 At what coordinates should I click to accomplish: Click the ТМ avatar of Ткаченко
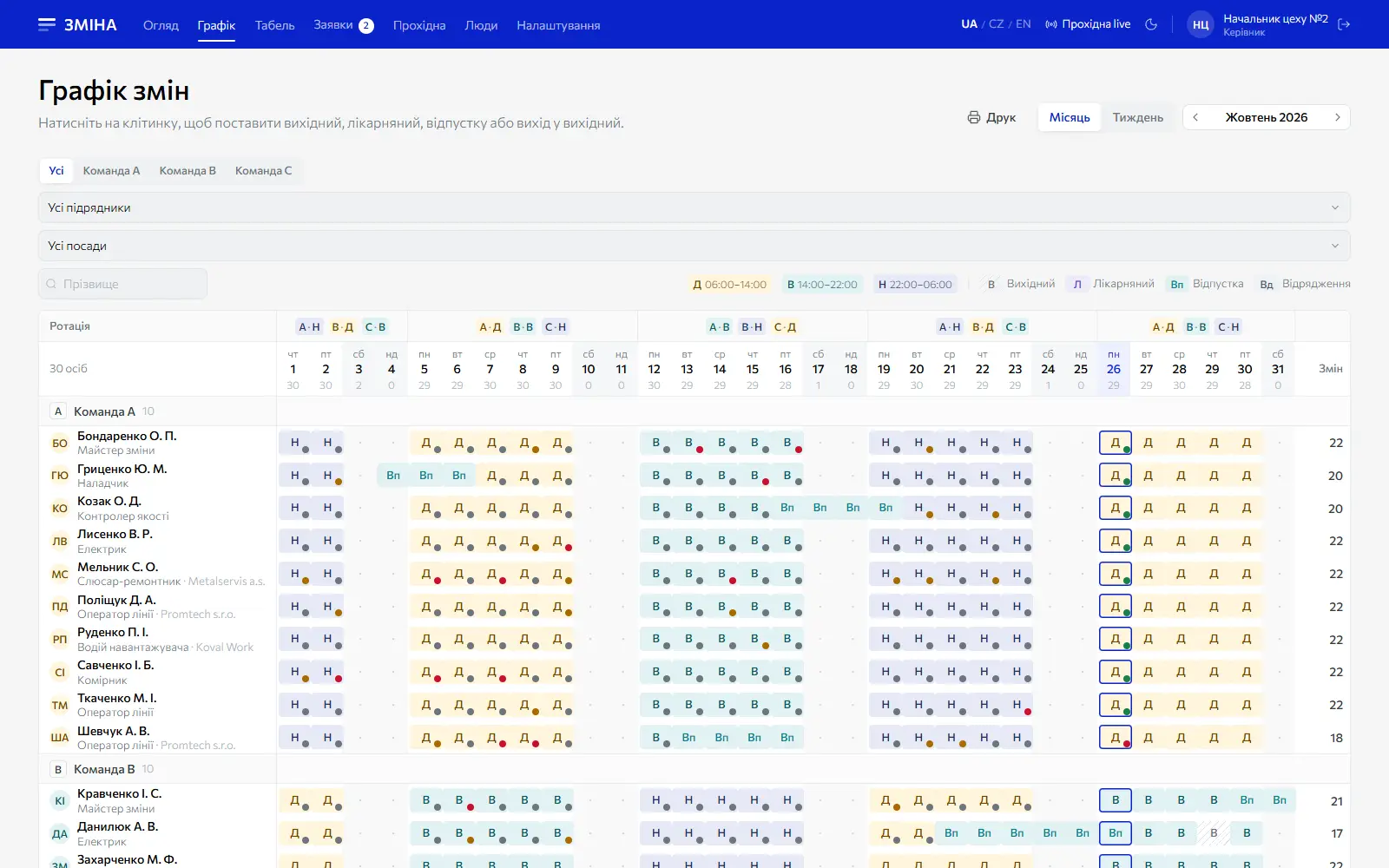(60, 705)
